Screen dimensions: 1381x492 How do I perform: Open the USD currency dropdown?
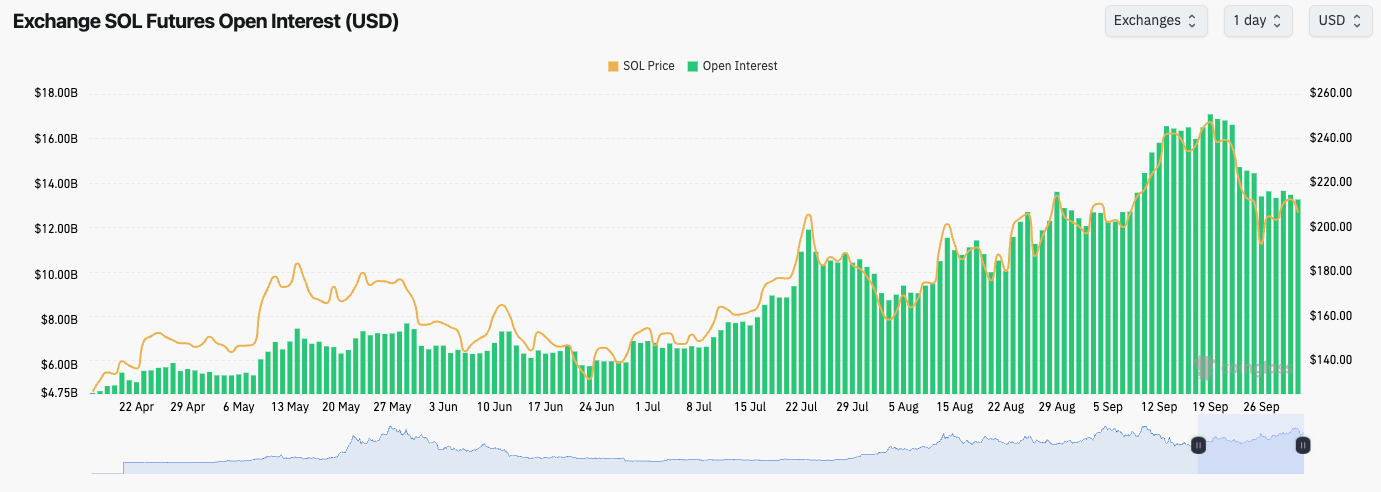(x=1340, y=20)
